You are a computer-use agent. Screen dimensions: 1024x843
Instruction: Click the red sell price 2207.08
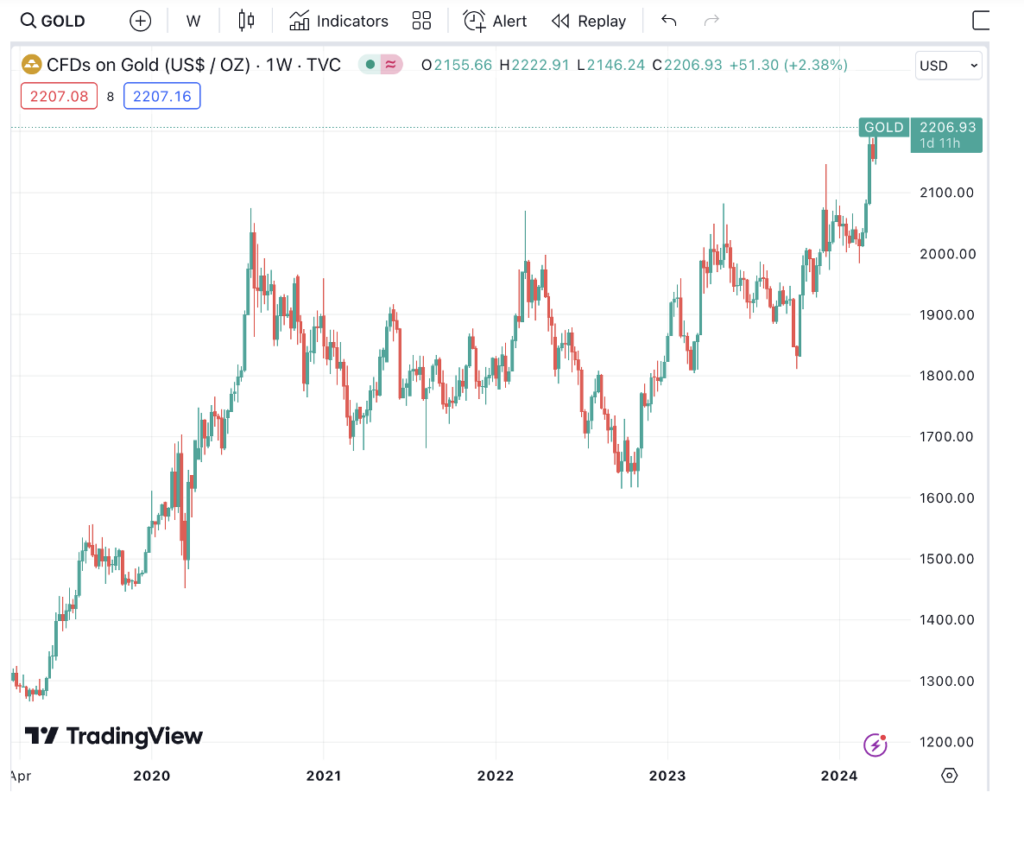tap(59, 96)
